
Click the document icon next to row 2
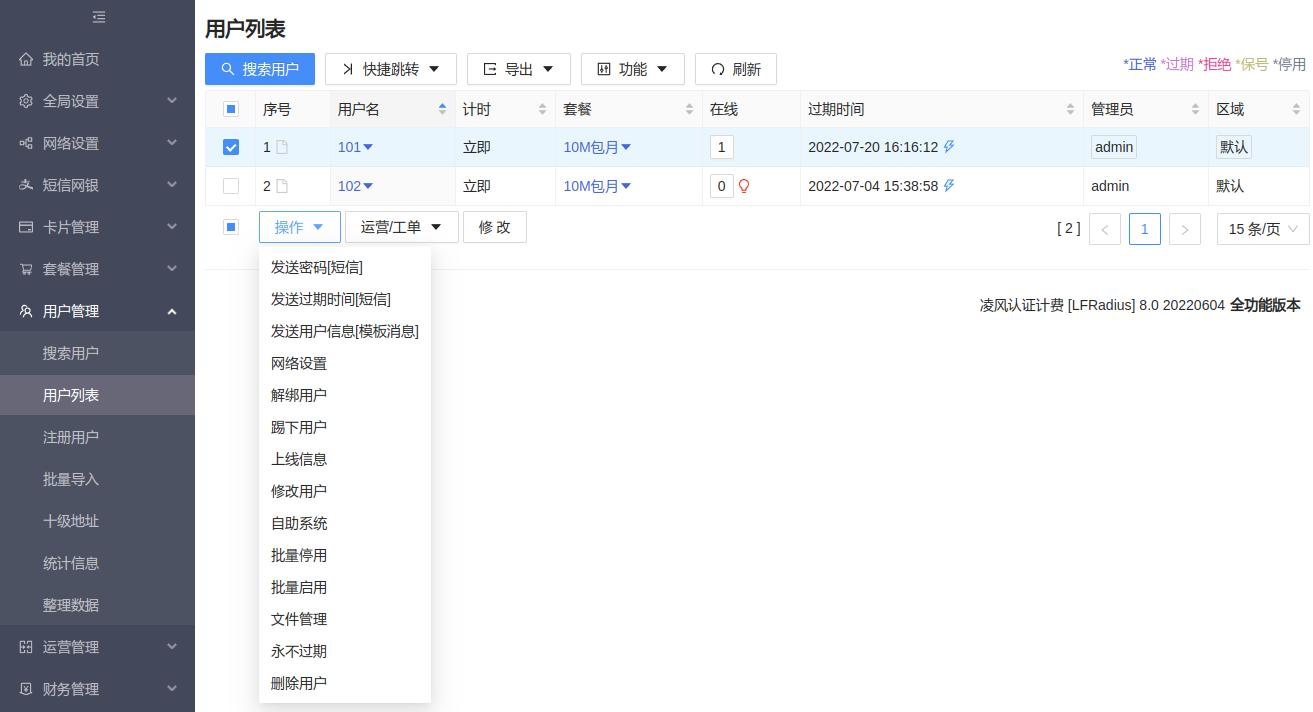282,186
